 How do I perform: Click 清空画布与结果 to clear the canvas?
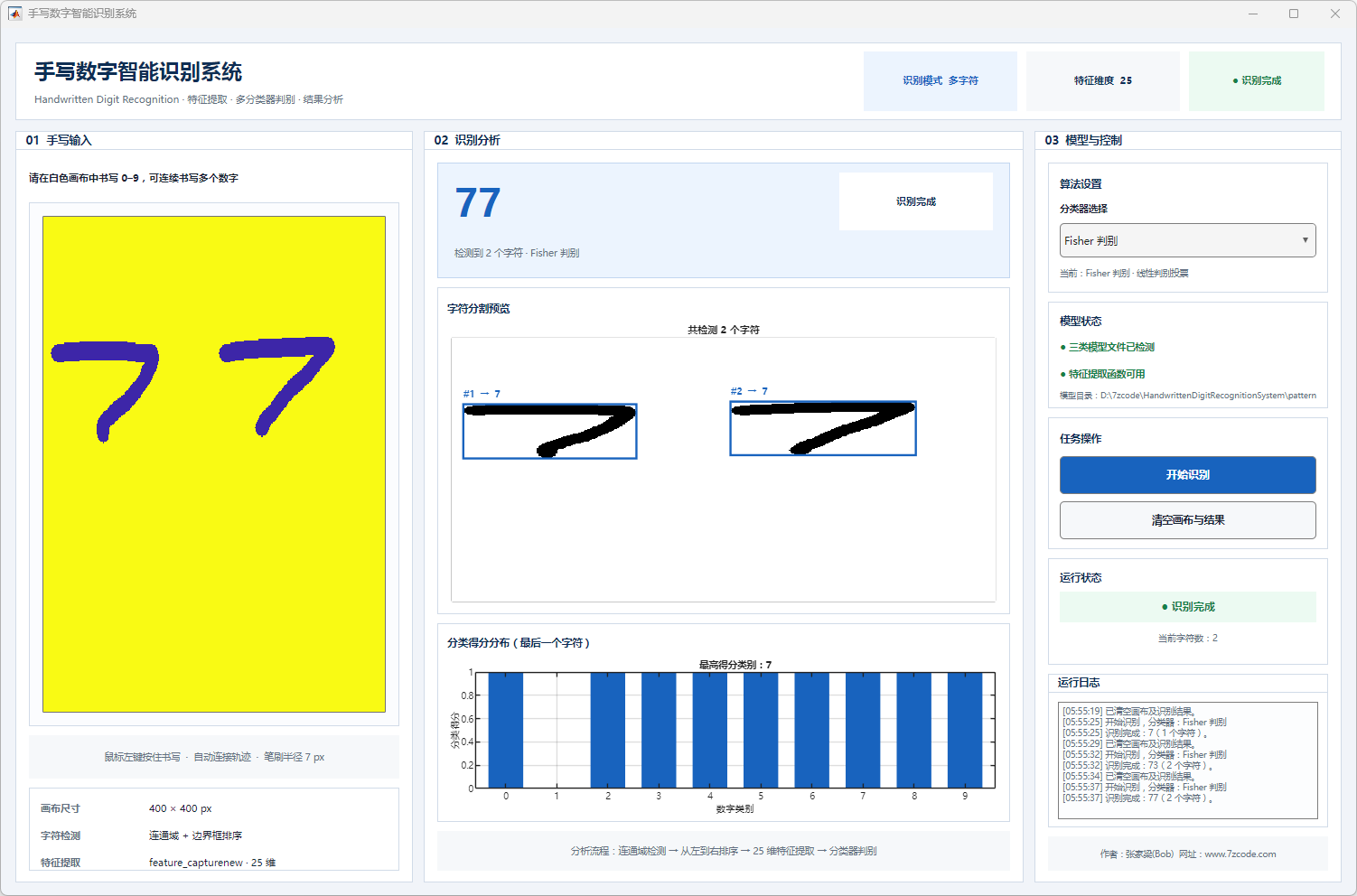coord(1187,520)
